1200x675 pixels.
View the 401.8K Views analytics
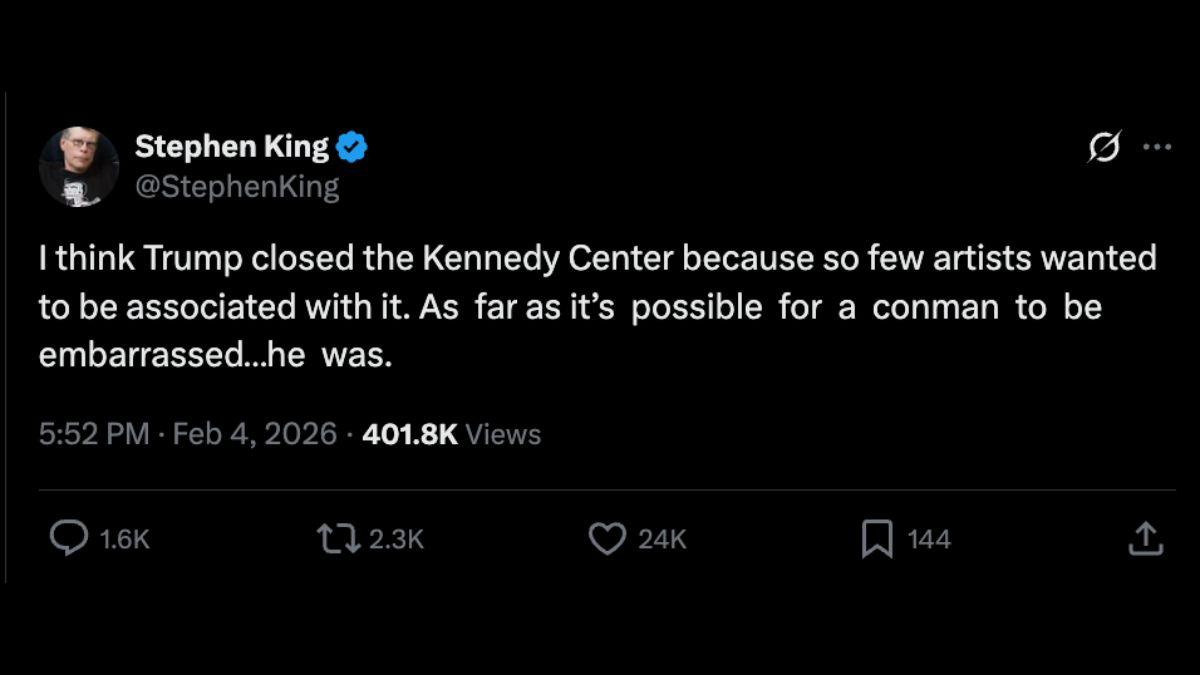point(451,434)
